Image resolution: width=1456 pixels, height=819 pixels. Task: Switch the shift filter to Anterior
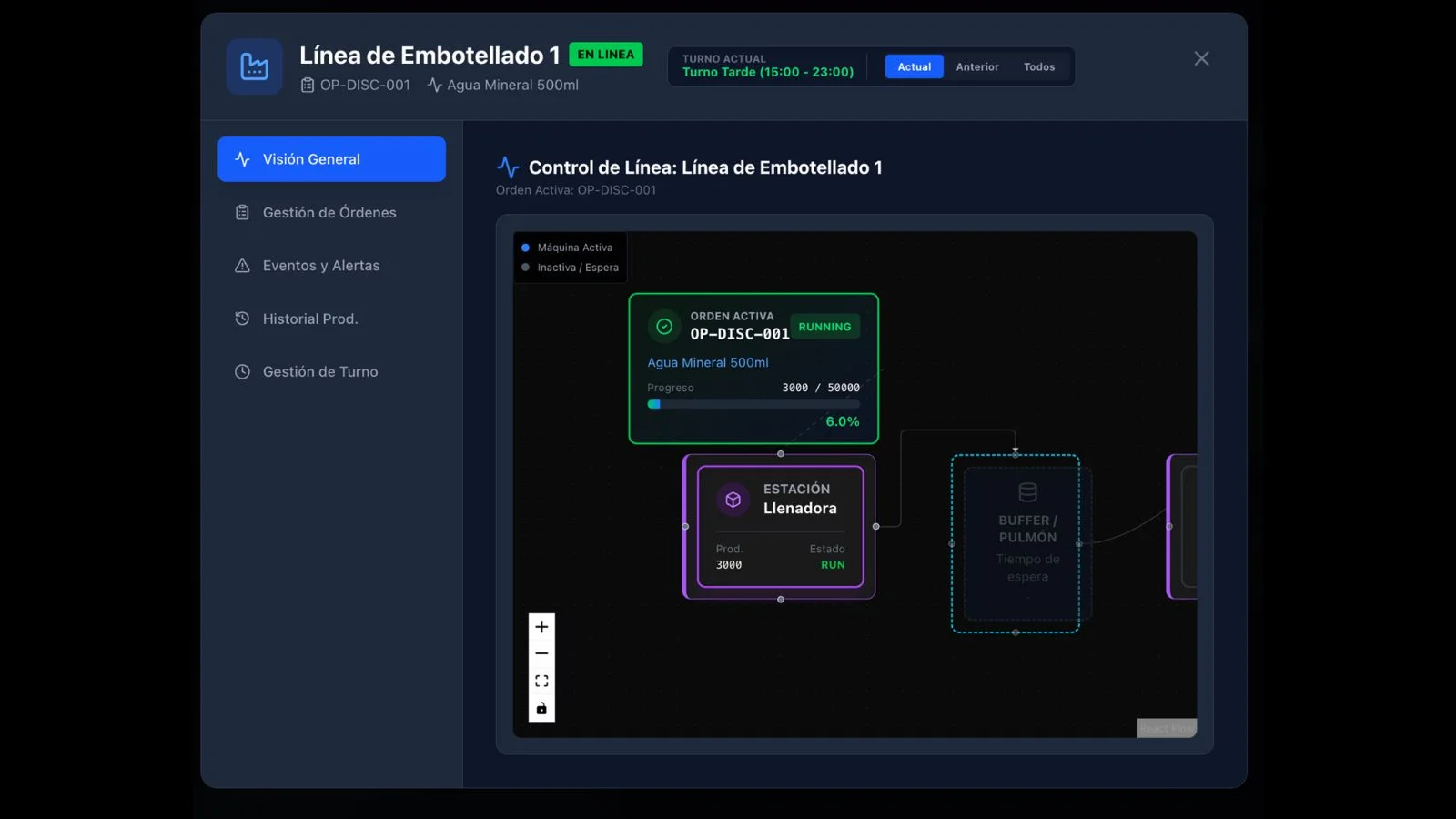(x=976, y=66)
